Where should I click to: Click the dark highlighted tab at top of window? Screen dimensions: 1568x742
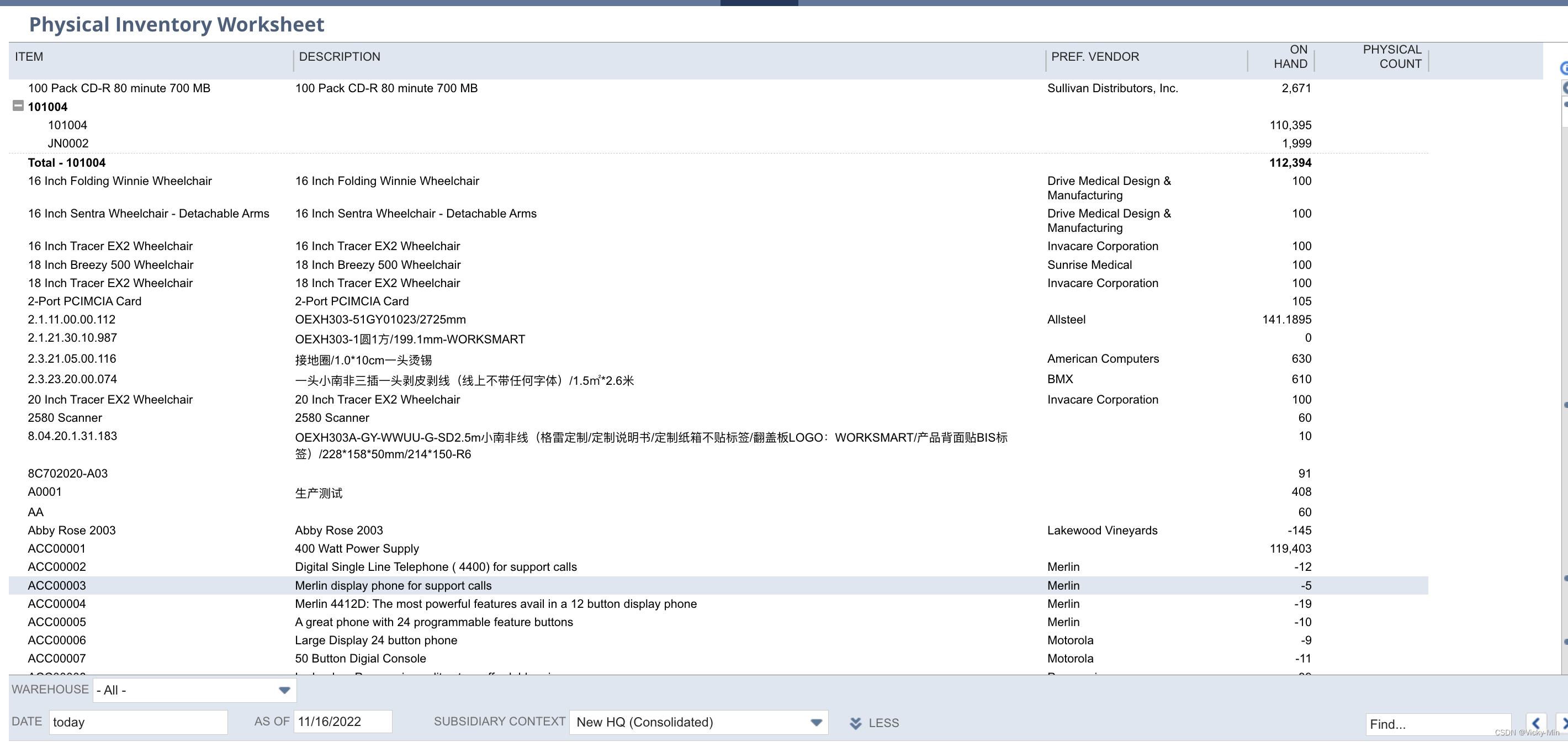click(759, 2)
